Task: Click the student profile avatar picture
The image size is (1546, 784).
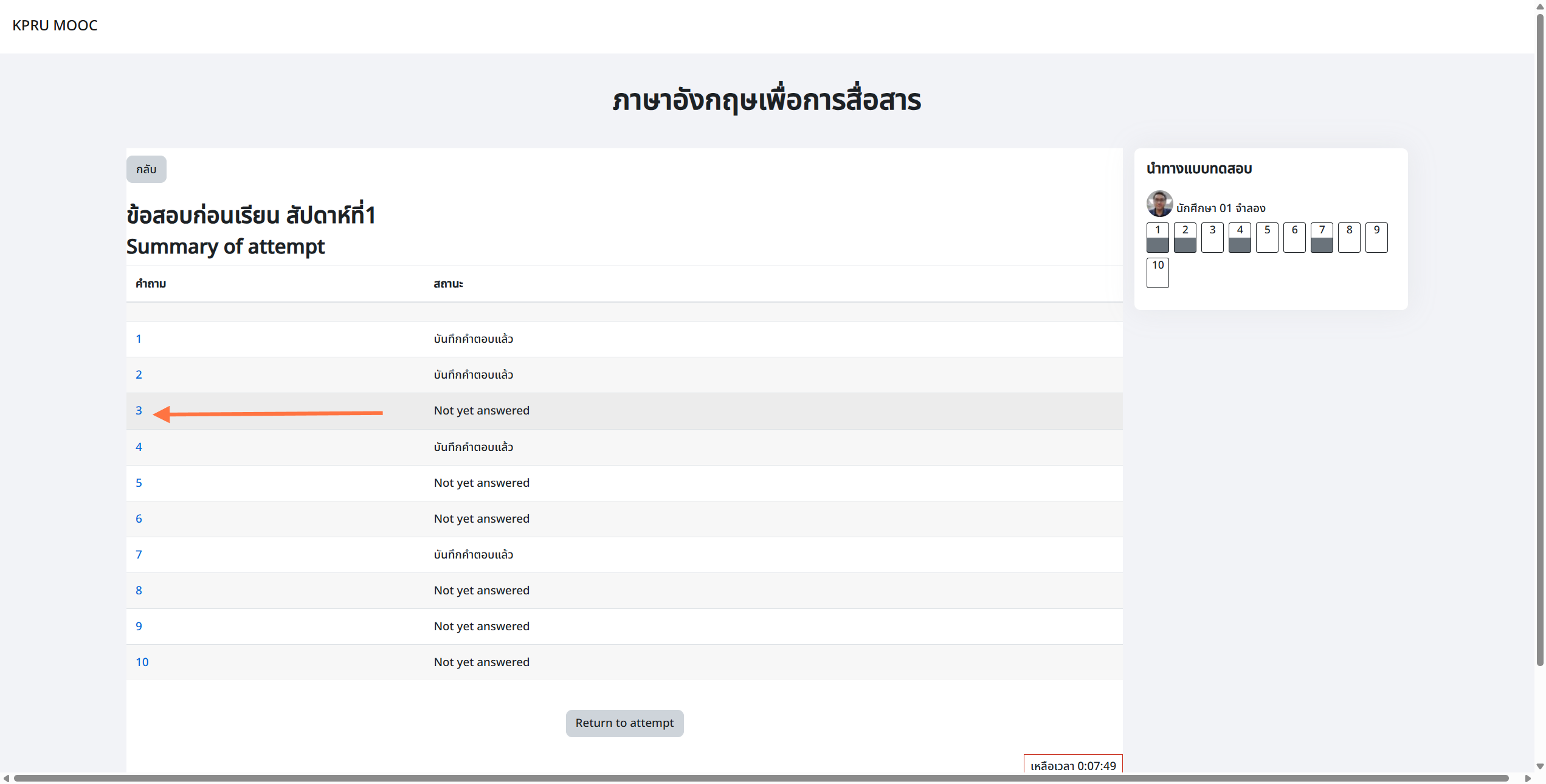Action: pyautogui.click(x=1159, y=204)
